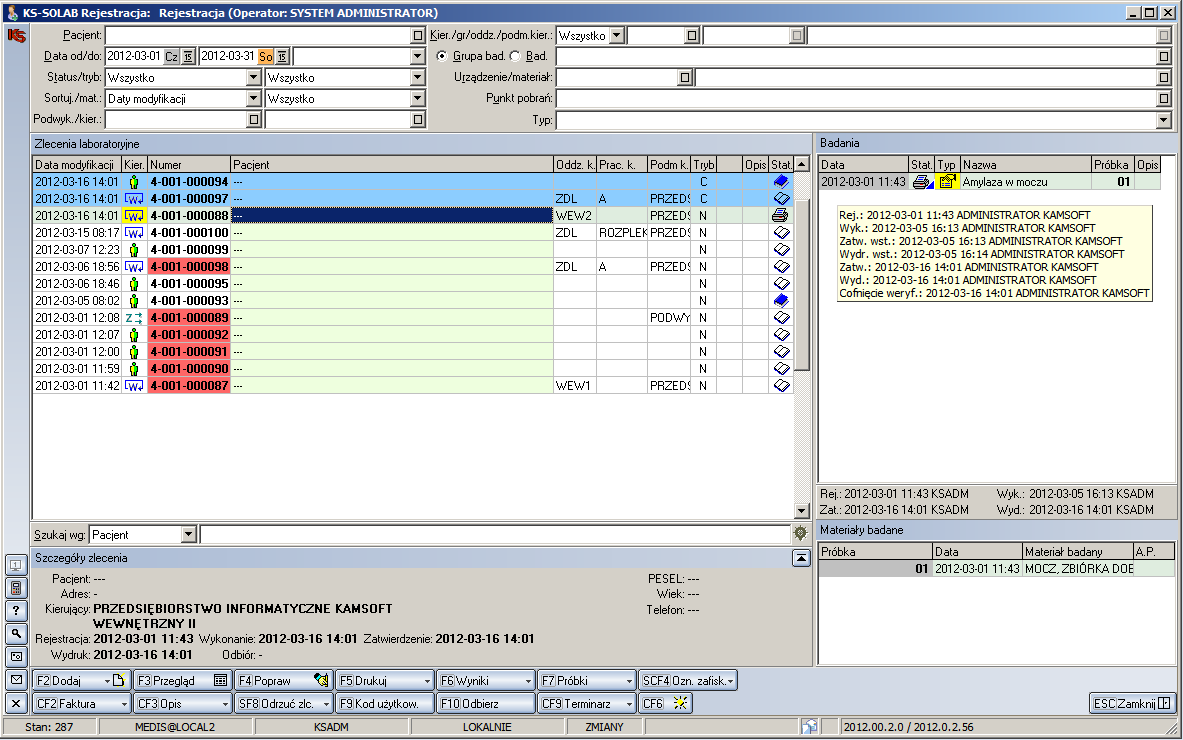The height and width of the screenshot is (740, 1183).
Task: Click the gear icon beside search field
Action: pyautogui.click(x=800, y=535)
